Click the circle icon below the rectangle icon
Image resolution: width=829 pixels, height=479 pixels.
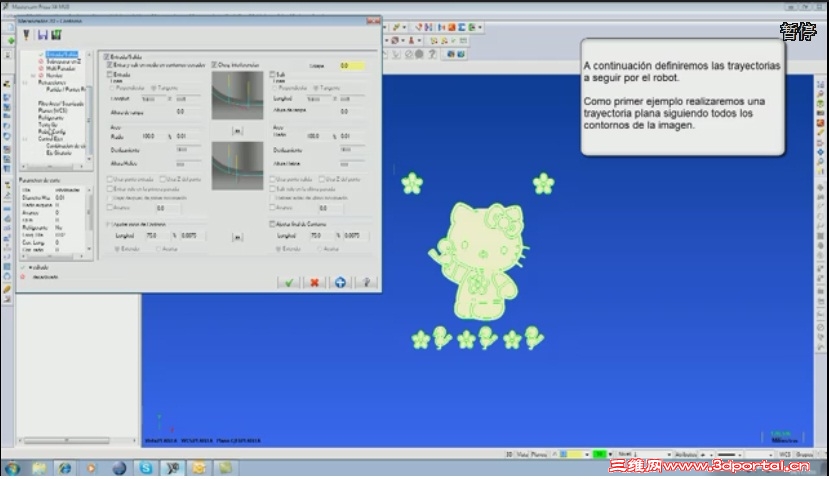(x=7, y=277)
